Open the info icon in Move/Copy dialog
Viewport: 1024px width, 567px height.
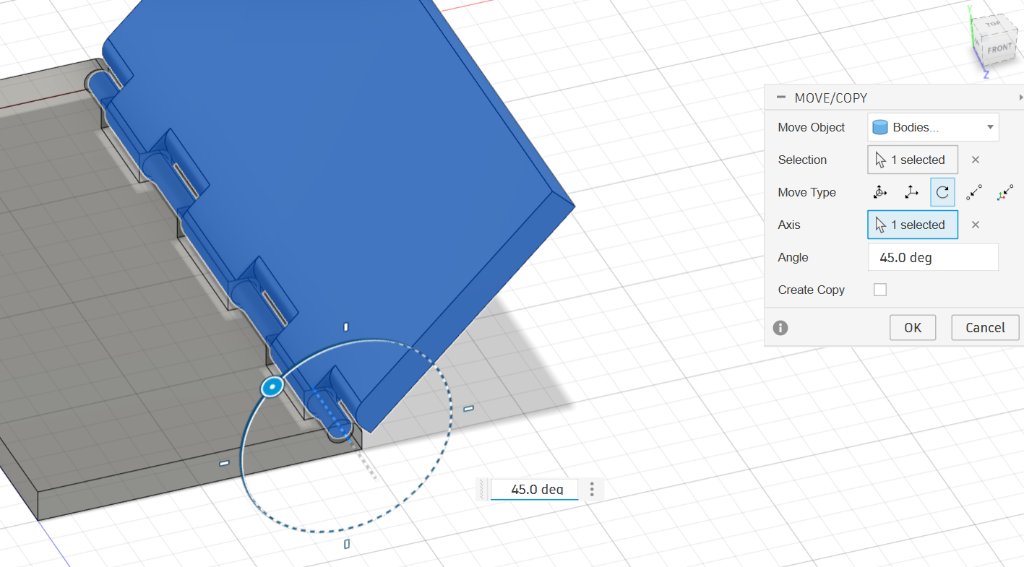coord(780,328)
